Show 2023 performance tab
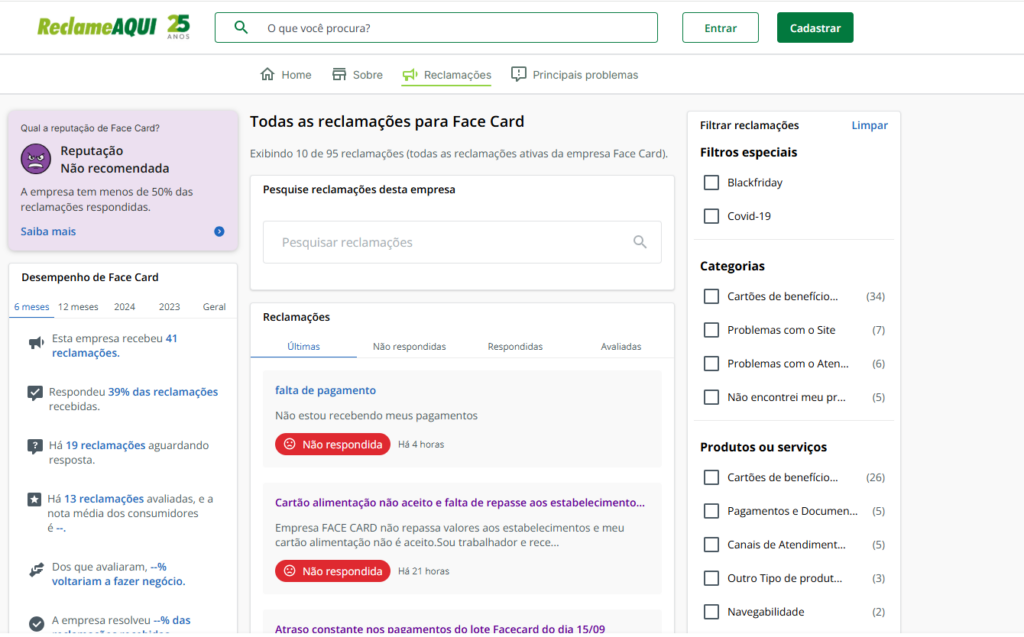The width and height of the screenshot is (1024, 637). [x=169, y=306]
